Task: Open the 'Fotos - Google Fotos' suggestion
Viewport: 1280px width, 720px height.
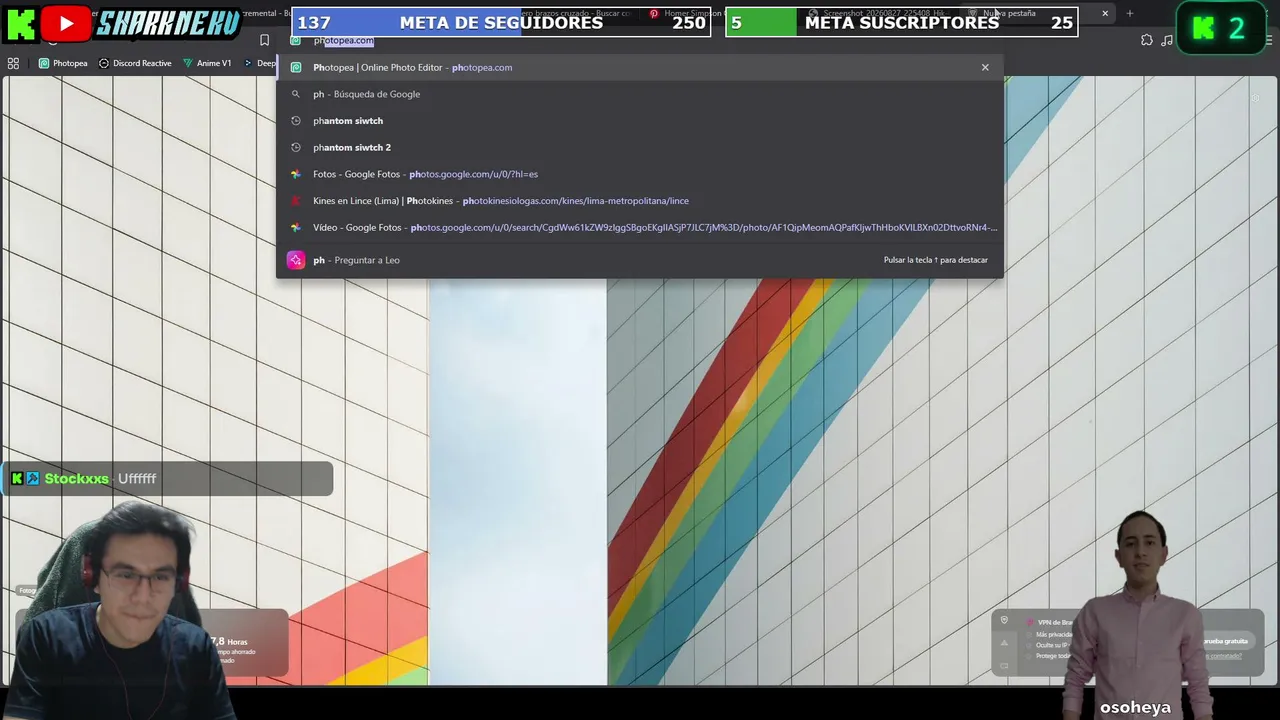Action: 640,174
